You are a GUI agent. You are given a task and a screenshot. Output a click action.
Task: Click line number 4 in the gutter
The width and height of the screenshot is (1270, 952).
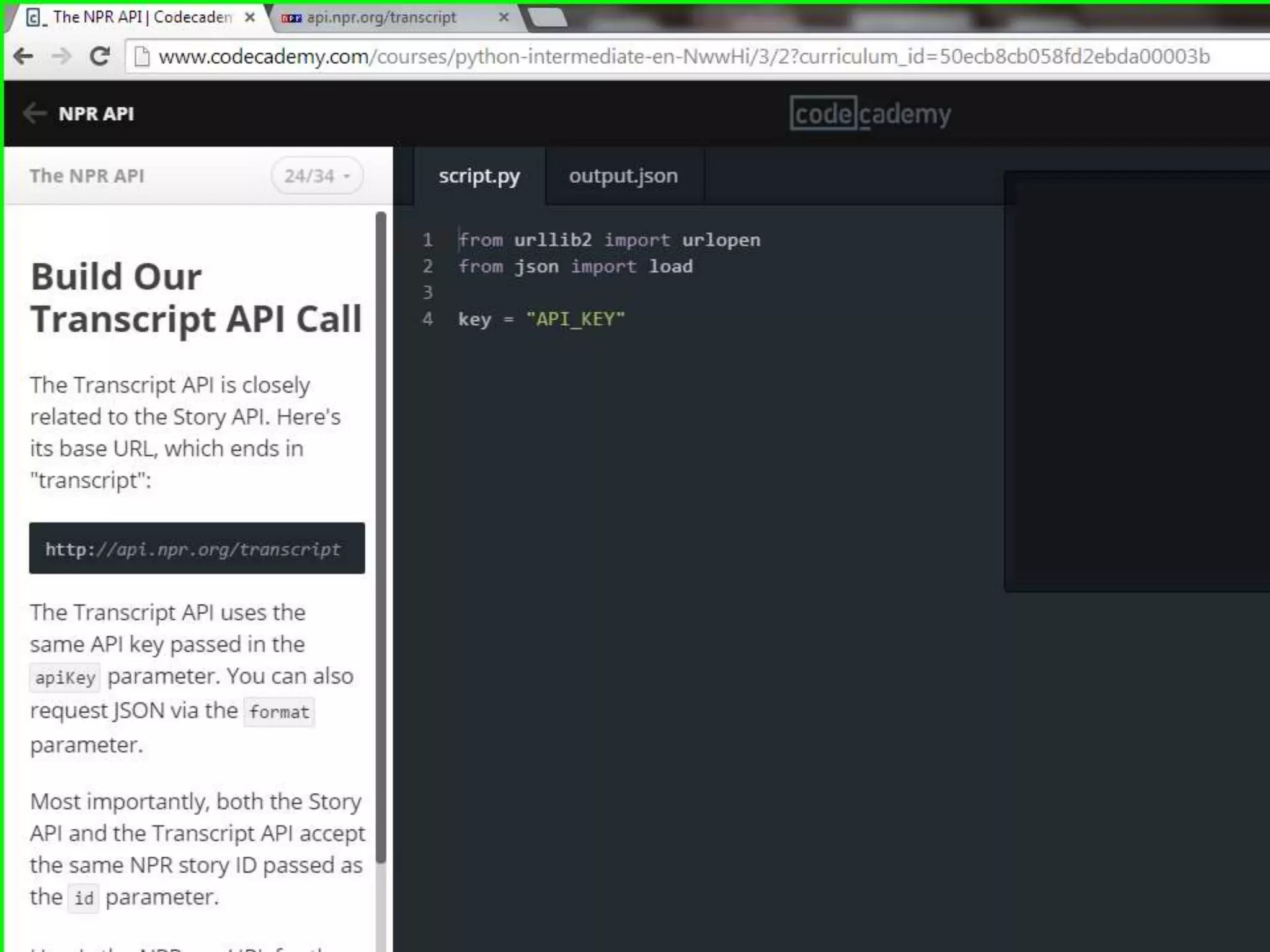(428, 319)
